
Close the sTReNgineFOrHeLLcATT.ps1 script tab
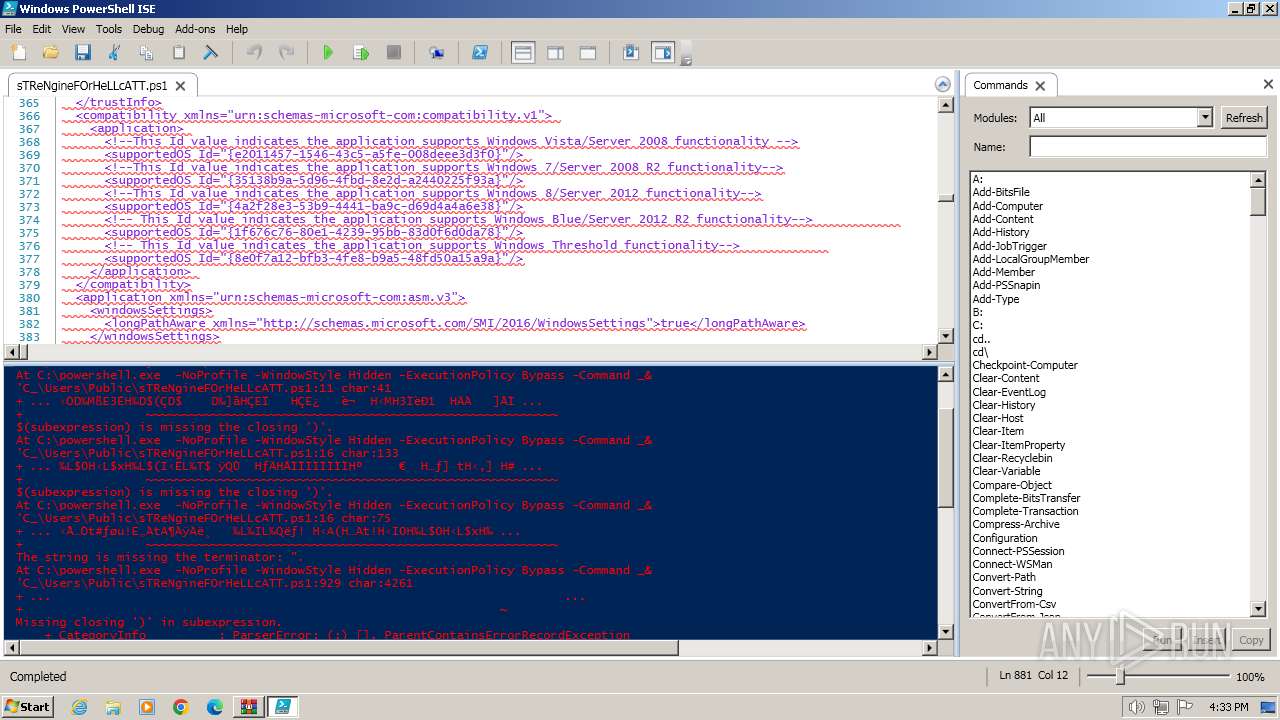(181, 86)
